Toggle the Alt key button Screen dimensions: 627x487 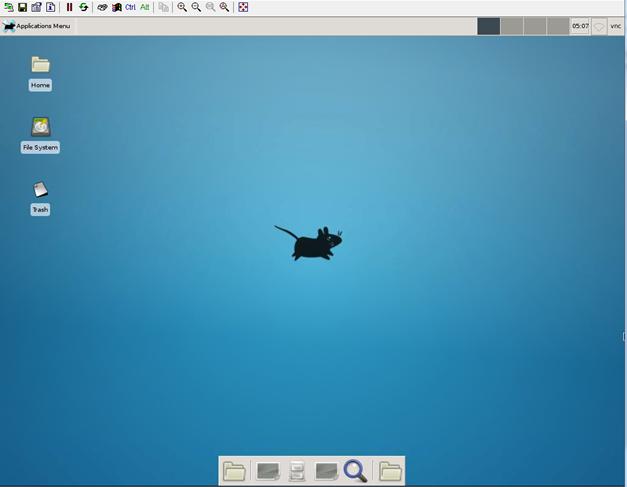click(x=145, y=7)
